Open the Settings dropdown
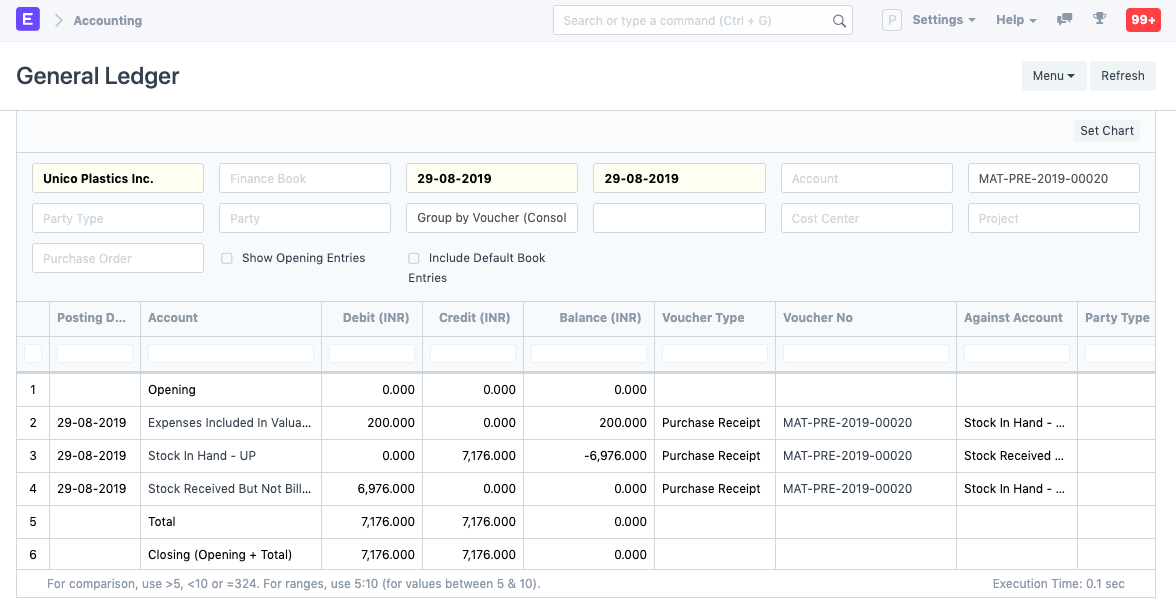This screenshot has width=1176, height=608. pos(941,19)
